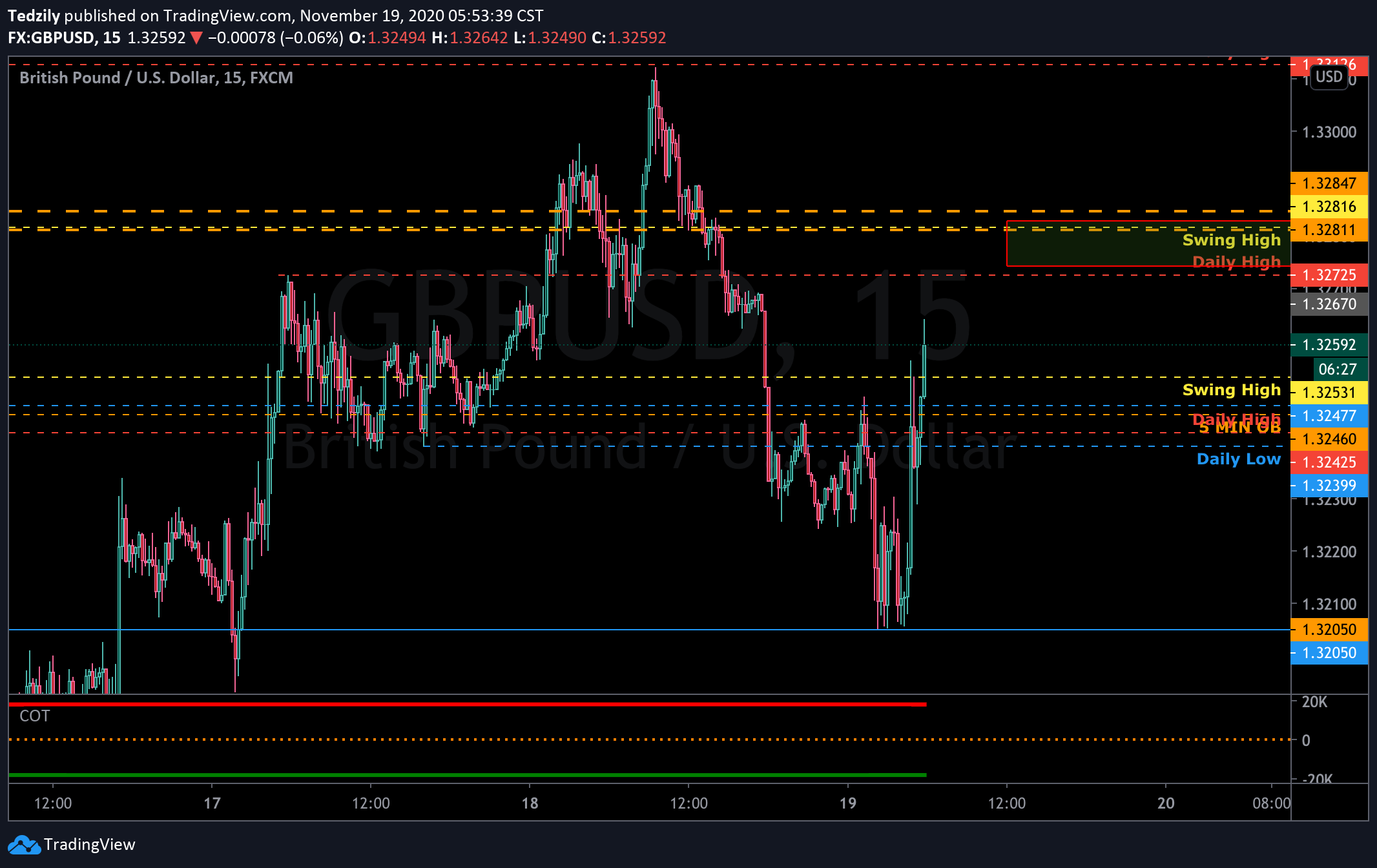Click the date label 19 on time axis
The image size is (1377, 868).
847,803
